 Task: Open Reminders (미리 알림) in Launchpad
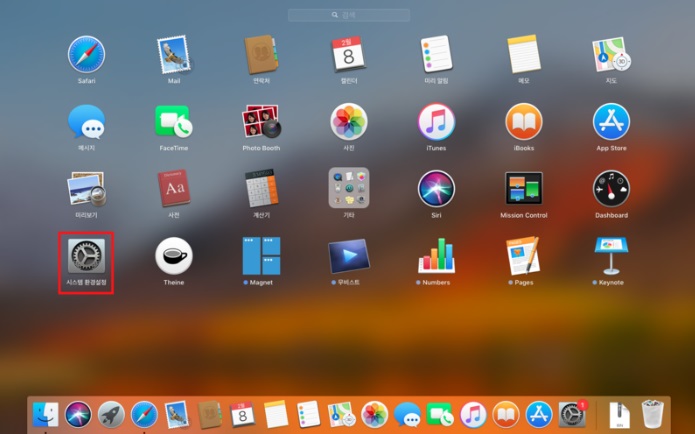(x=436, y=54)
